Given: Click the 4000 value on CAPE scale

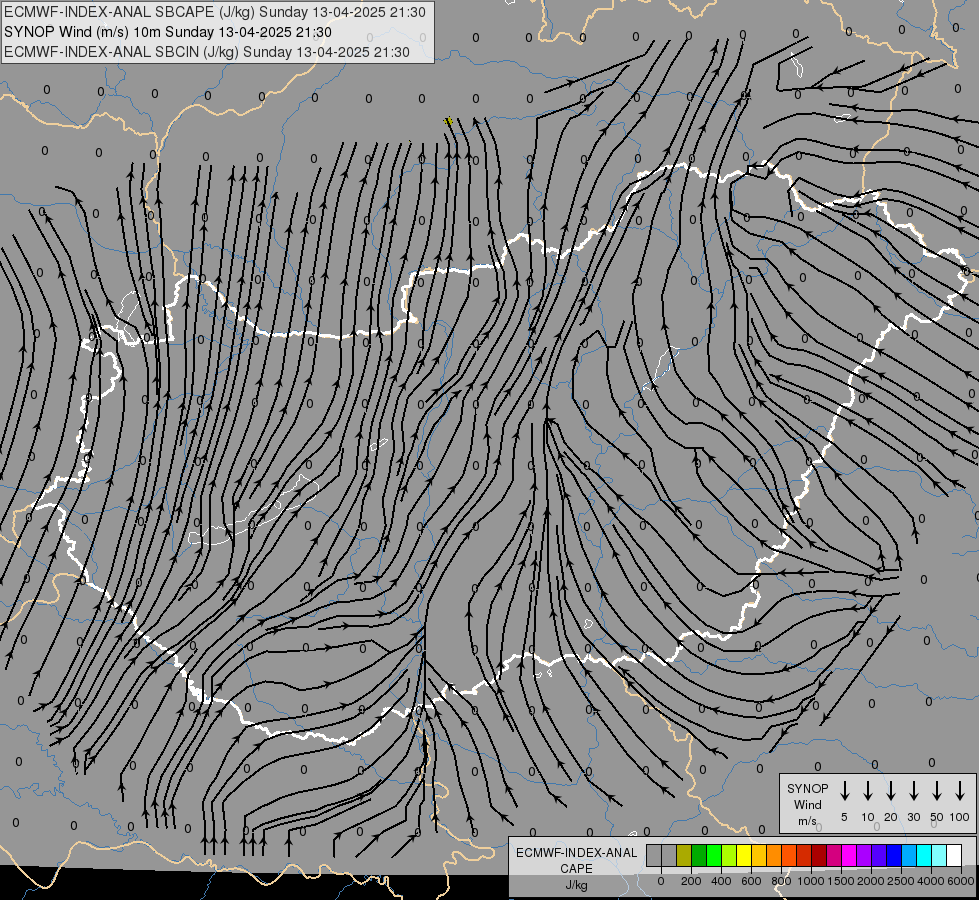Looking at the screenshot, I should coord(931,881).
